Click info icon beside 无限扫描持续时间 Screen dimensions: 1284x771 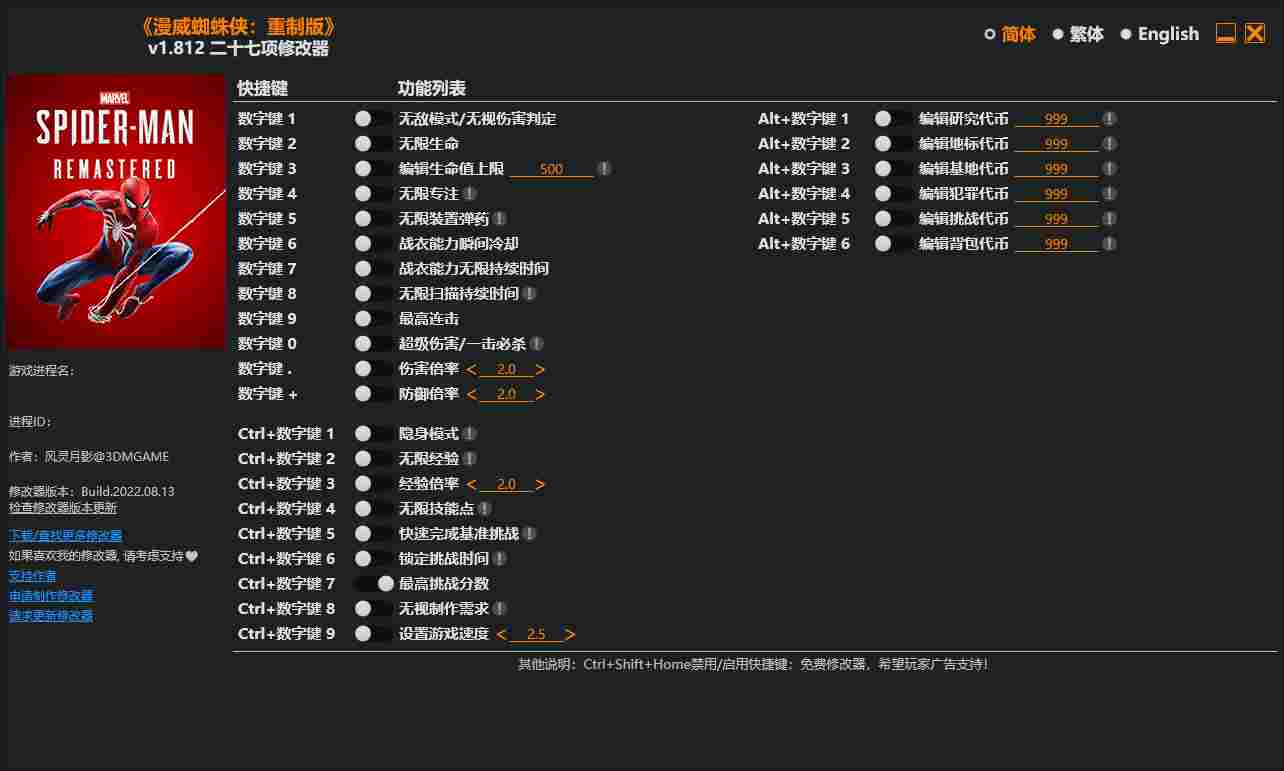coord(529,294)
